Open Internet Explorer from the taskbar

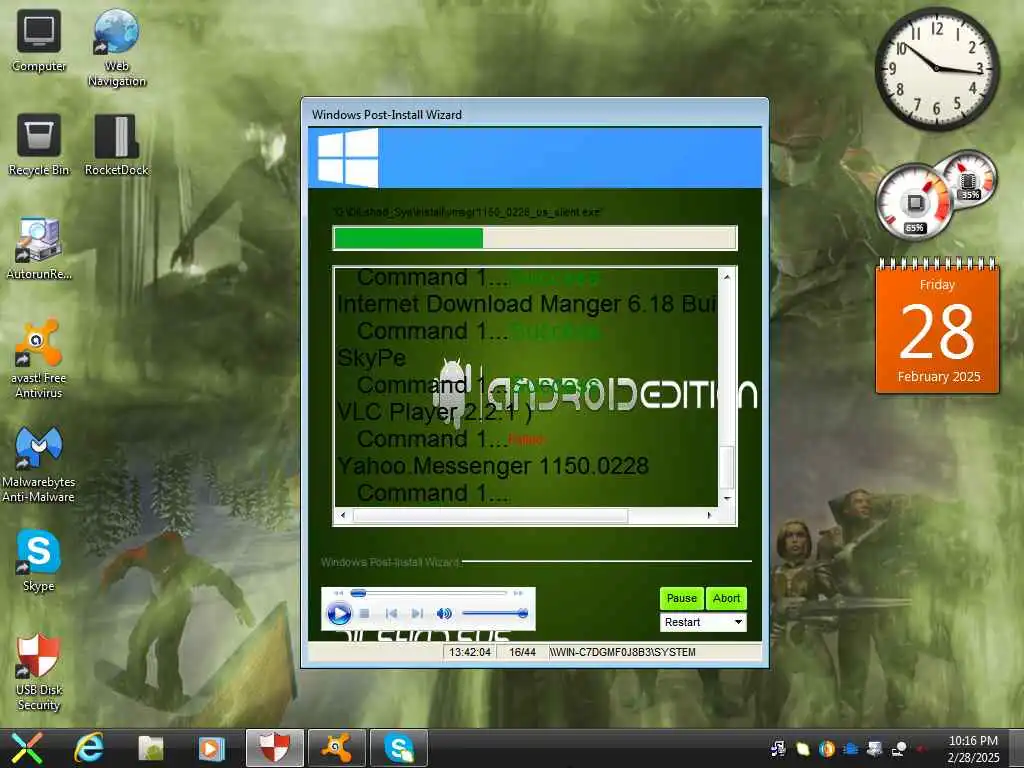[x=89, y=748]
